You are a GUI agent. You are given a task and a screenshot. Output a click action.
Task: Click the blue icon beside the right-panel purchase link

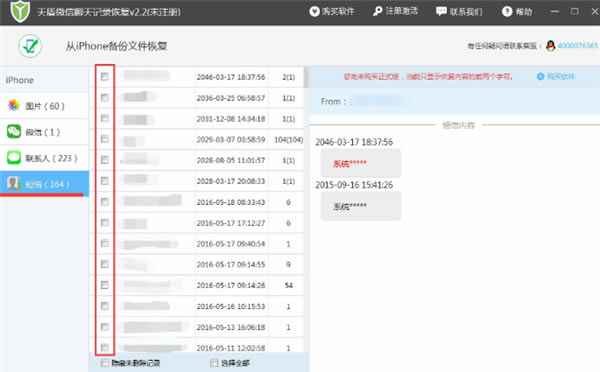pos(540,77)
